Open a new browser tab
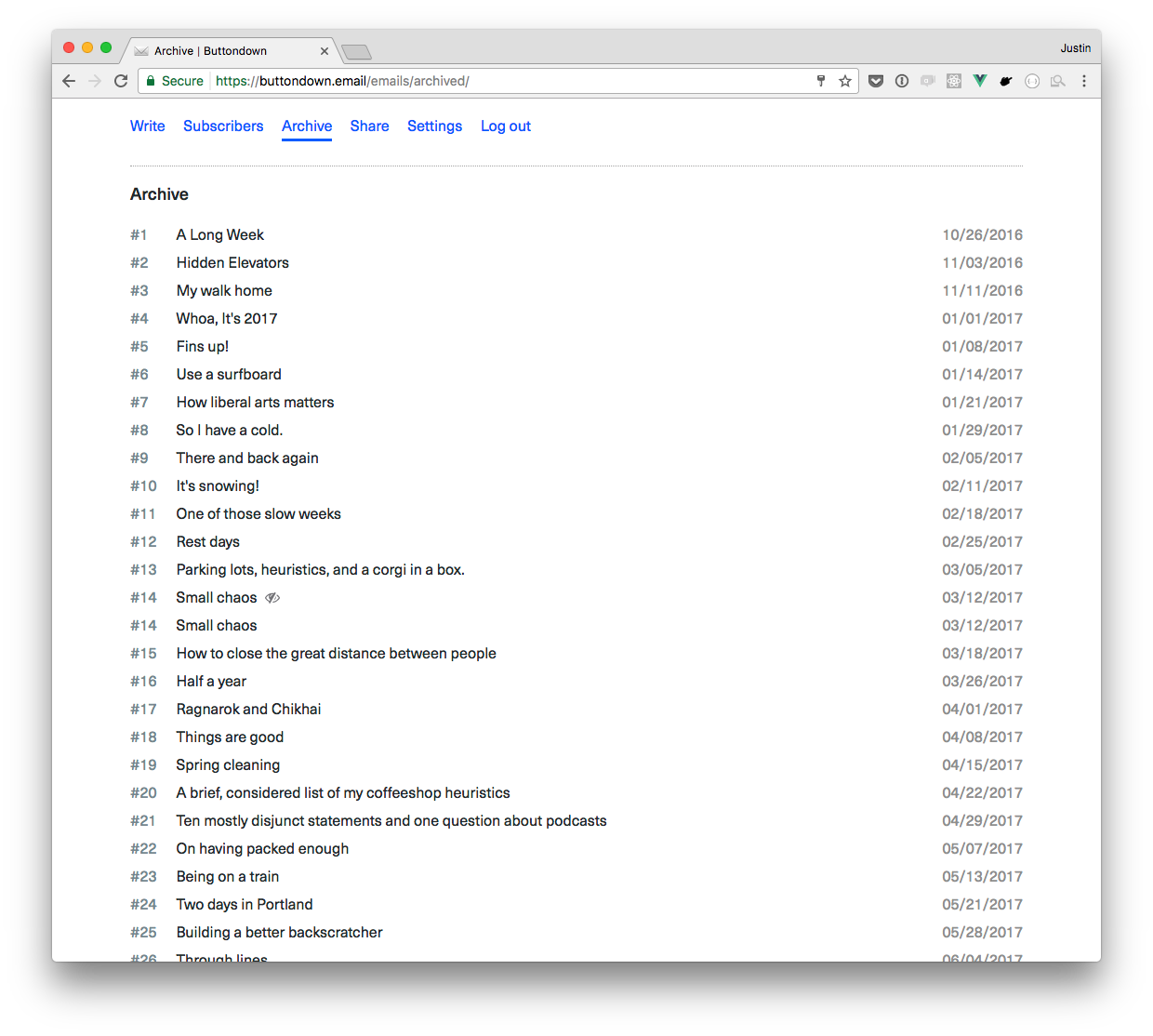Viewport: 1153px width, 1036px height. [x=356, y=51]
